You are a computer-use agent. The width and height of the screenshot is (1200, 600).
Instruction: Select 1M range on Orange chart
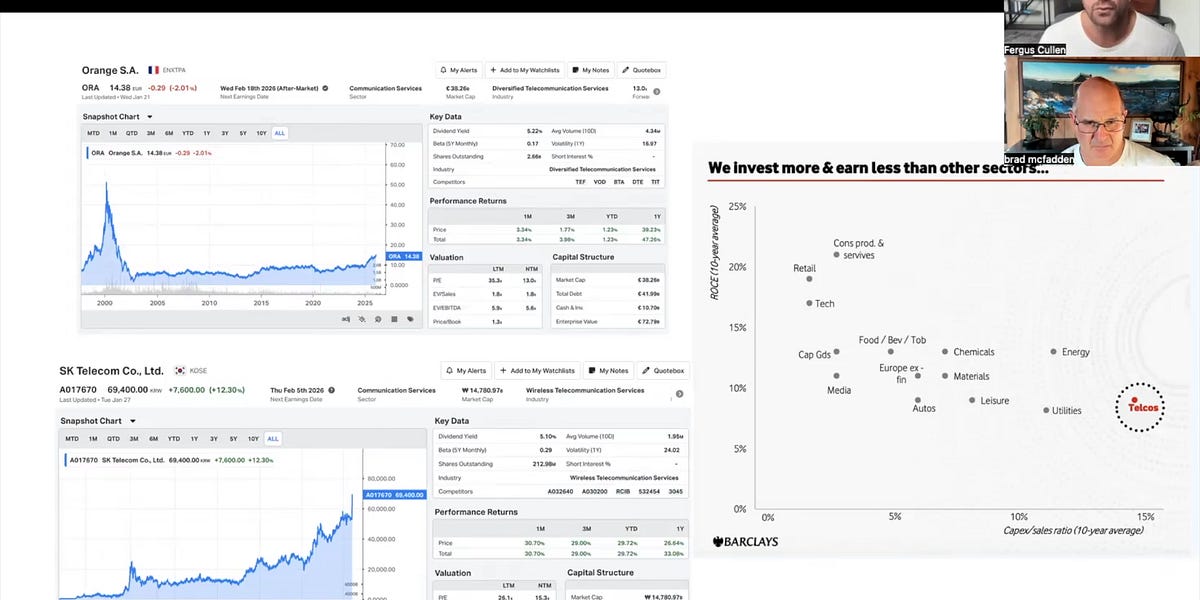click(113, 133)
